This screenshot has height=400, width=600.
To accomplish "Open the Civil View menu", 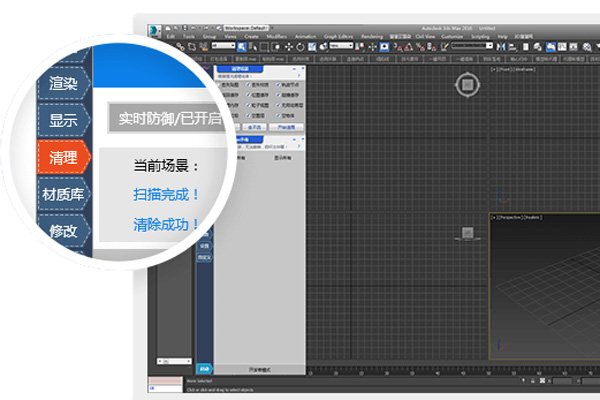I will (425, 36).
